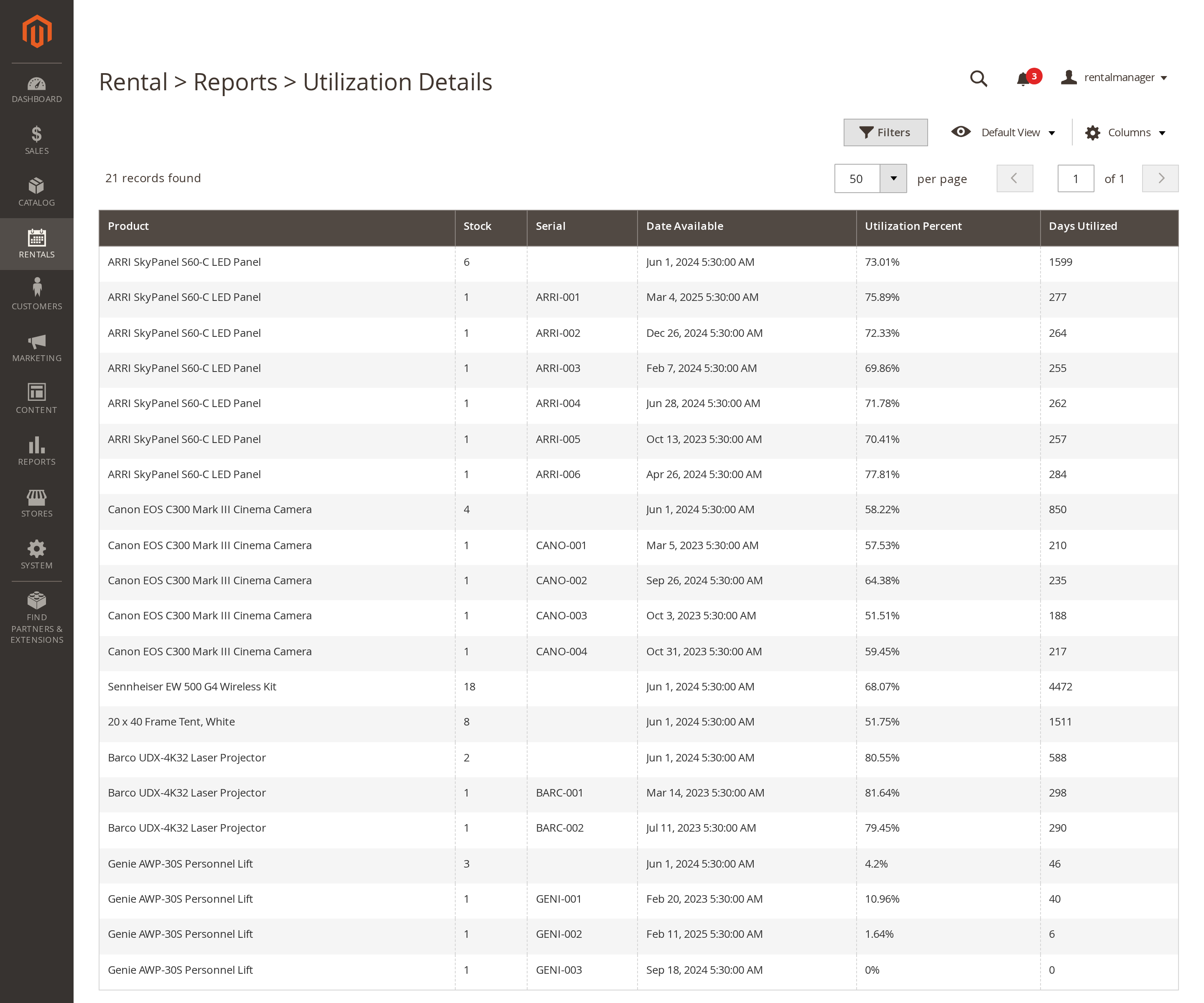Go to the next page arrow
This screenshot has width=1204, height=1003.
click(x=1160, y=178)
